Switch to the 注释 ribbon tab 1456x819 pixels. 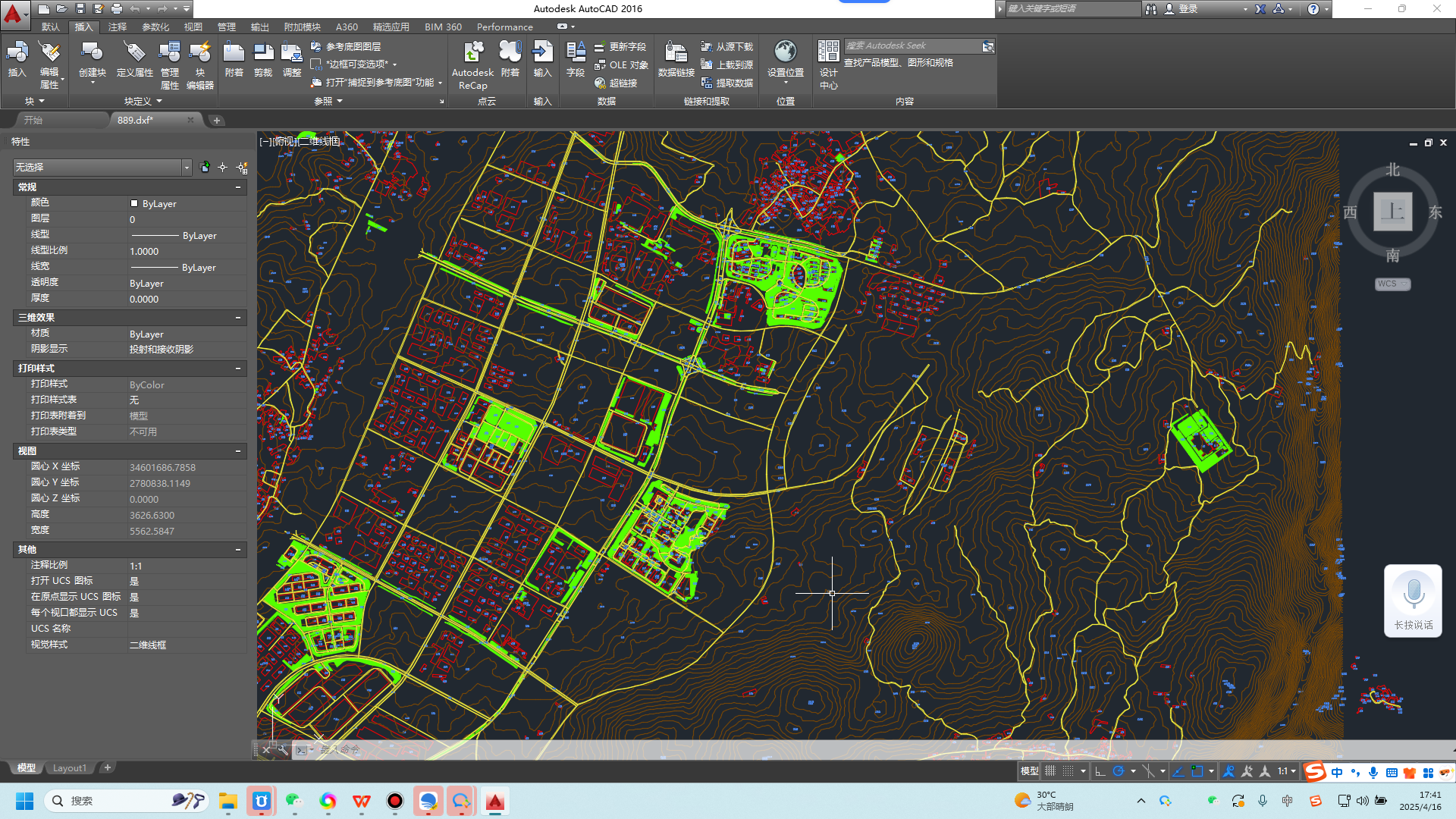118,27
